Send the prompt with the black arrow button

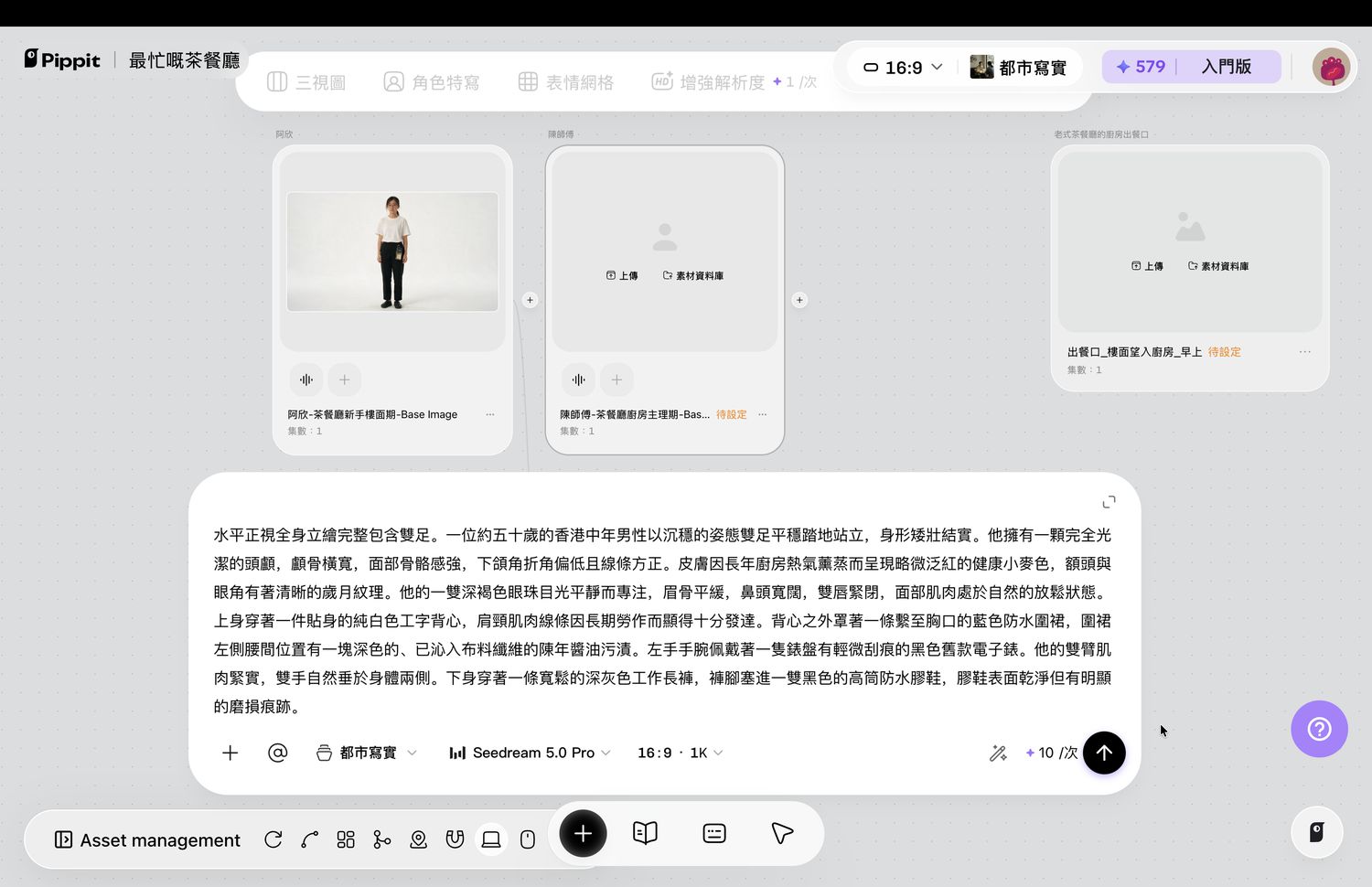(x=1104, y=753)
